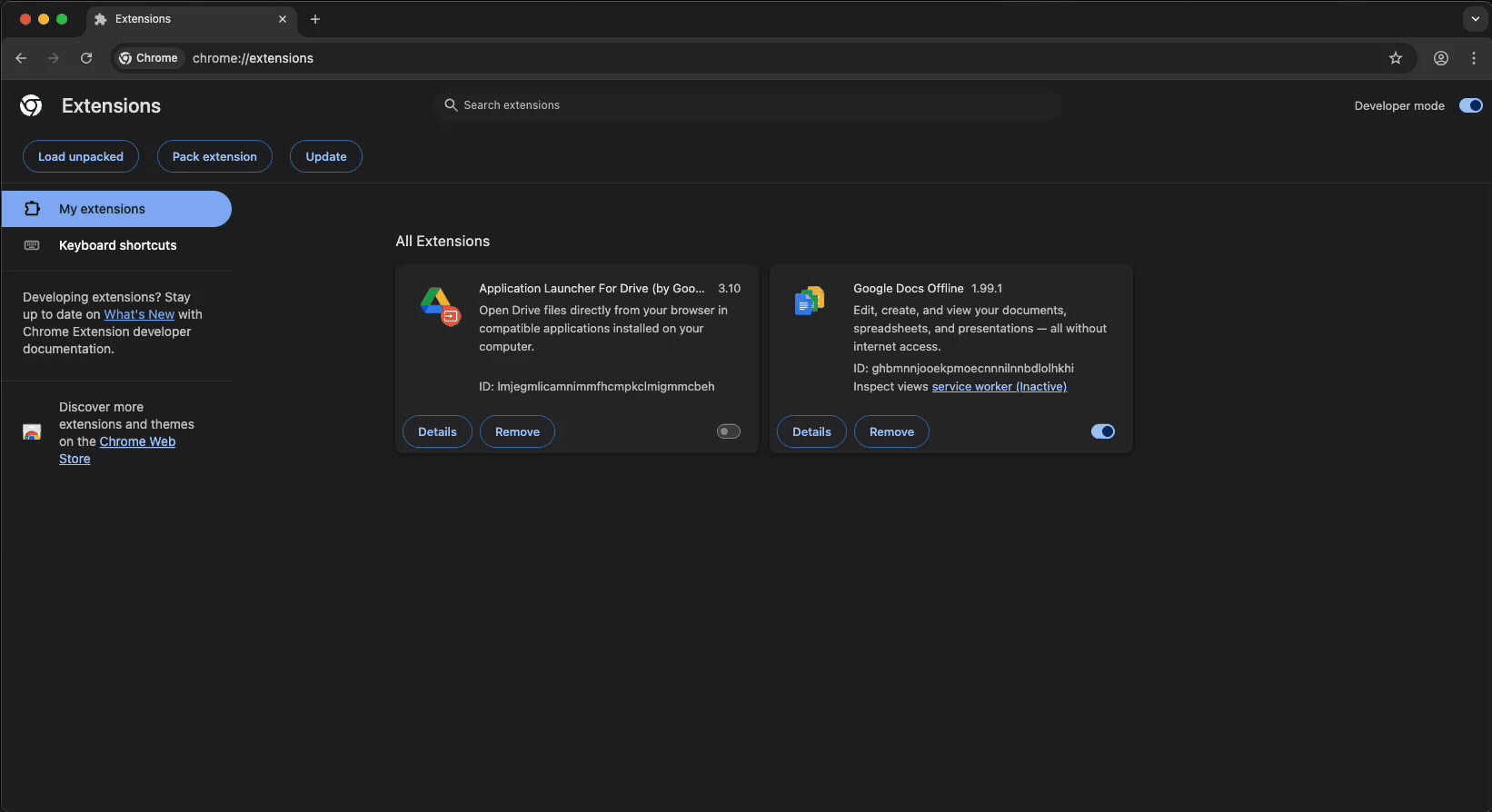
Task: Click the magnifier icon in extension search
Action: point(451,105)
